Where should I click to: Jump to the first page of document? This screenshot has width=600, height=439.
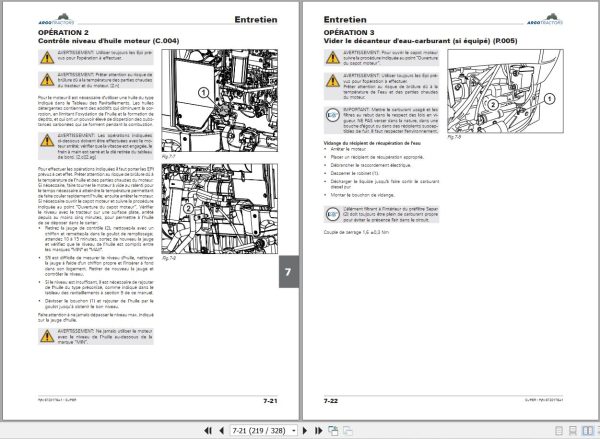point(208,431)
